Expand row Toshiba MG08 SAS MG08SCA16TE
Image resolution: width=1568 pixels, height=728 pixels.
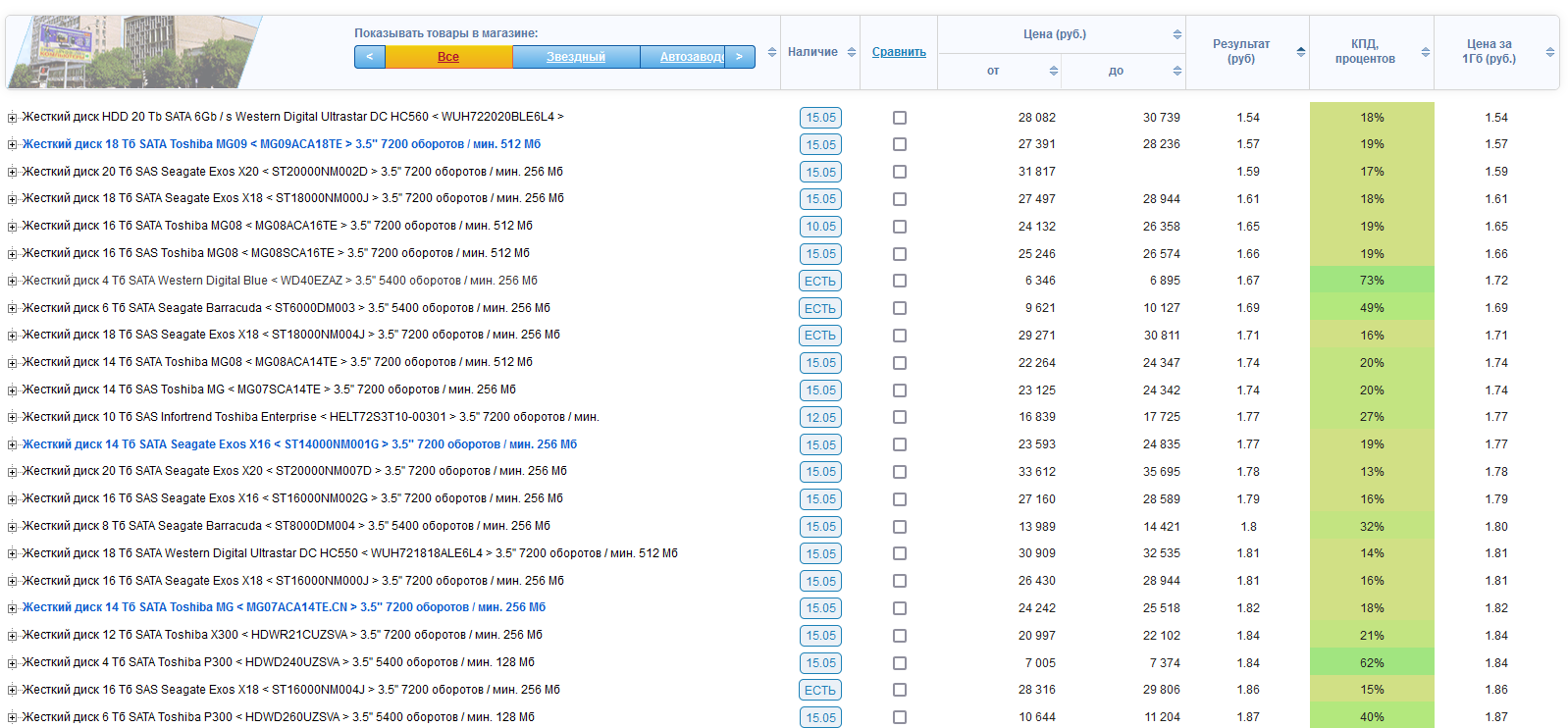(x=13, y=254)
